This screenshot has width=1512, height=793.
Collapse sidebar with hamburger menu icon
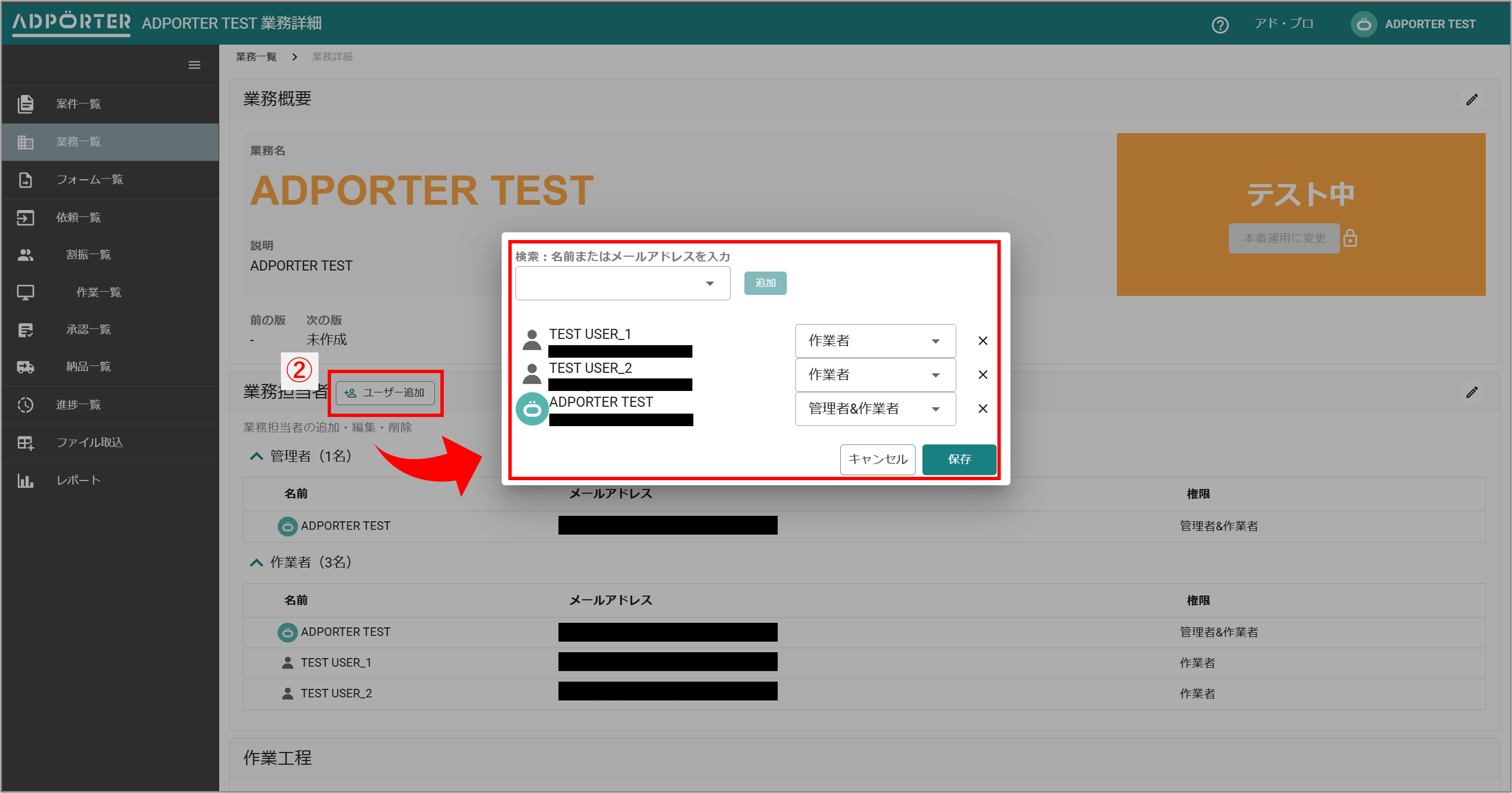pos(194,65)
